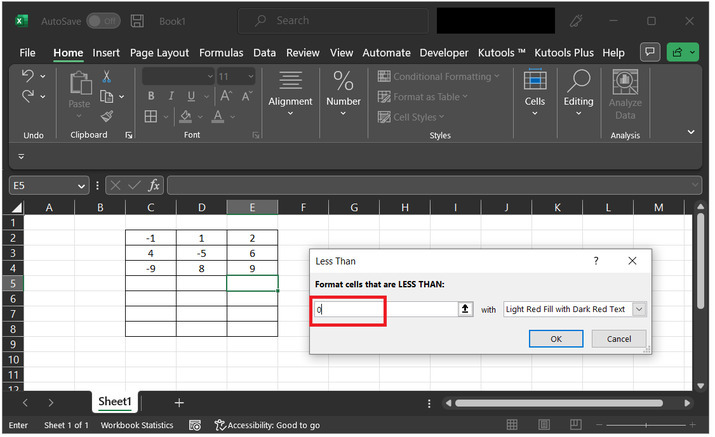Click the pen drawing icon in title bar
Image resolution: width=715 pixels, height=437 pixels.
coord(576,21)
